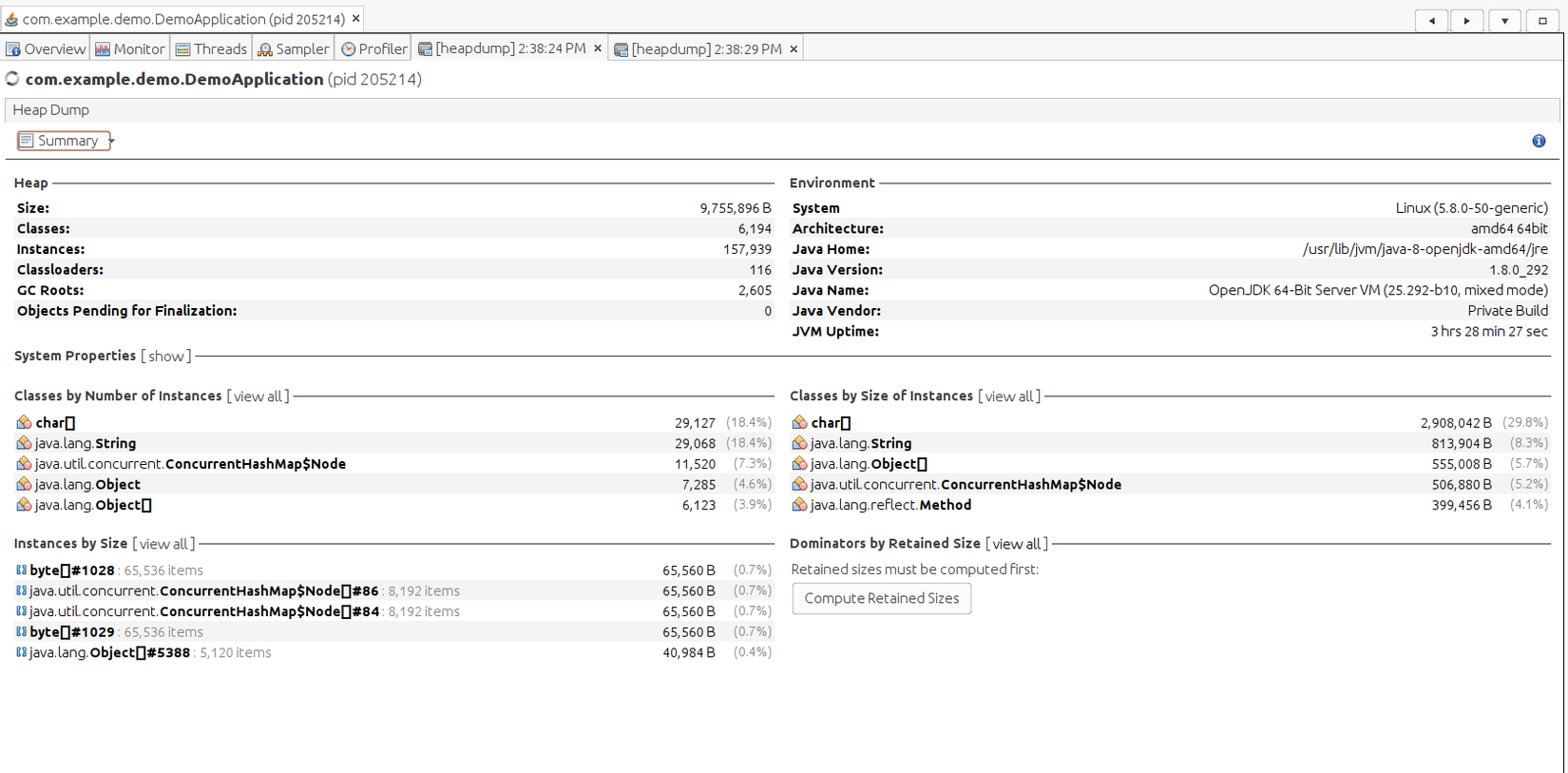Image resolution: width=1568 pixels, height=773 pixels.
Task: Close the heapdump 2:38:29 PM tab
Action: click(794, 48)
